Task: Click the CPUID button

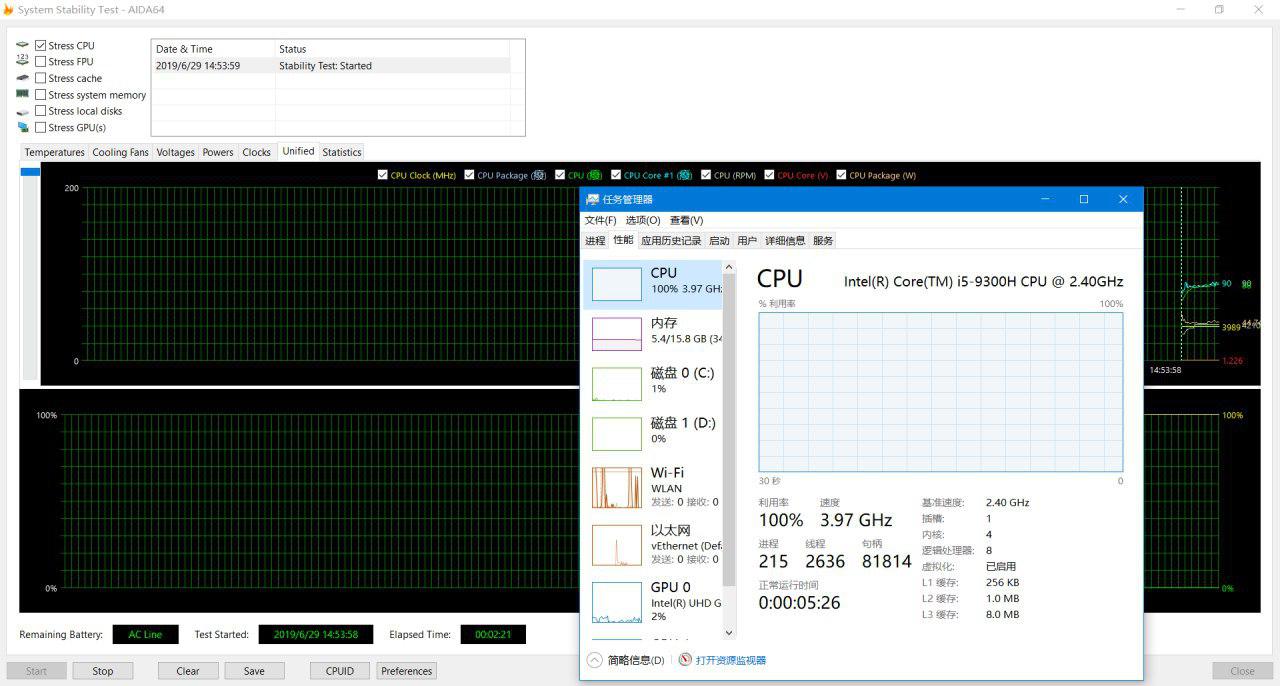Action: pos(339,670)
